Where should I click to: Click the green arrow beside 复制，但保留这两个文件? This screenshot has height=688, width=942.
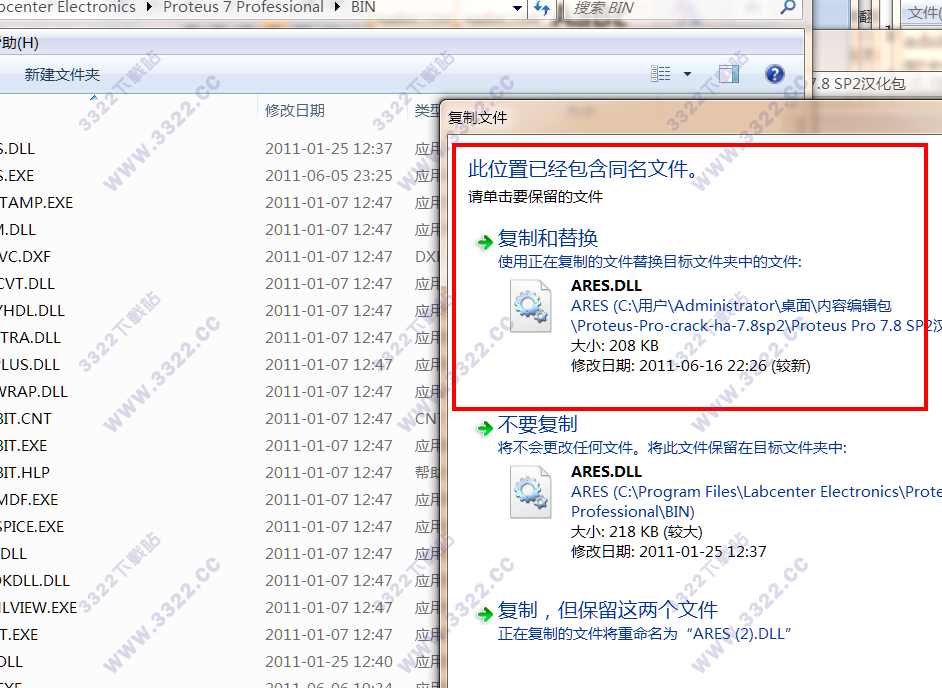(484, 611)
